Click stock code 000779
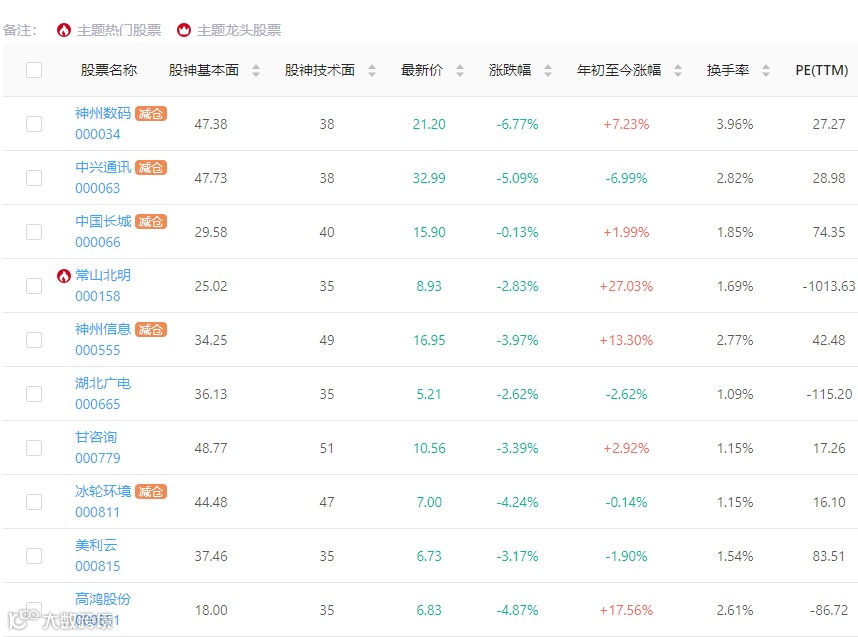The height and width of the screenshot is (637, 858). pyautogui.click(x=97, y=458)
